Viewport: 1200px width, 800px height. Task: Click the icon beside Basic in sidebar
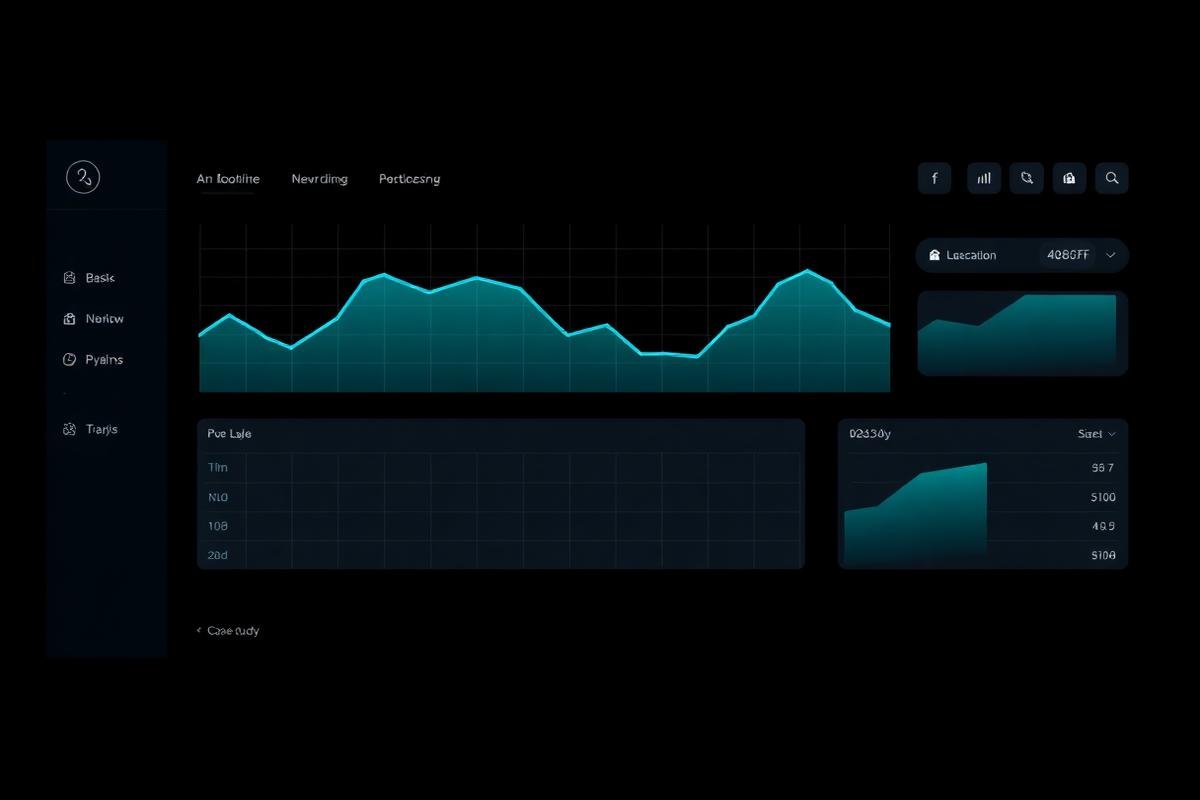click(x=69, y=278)
